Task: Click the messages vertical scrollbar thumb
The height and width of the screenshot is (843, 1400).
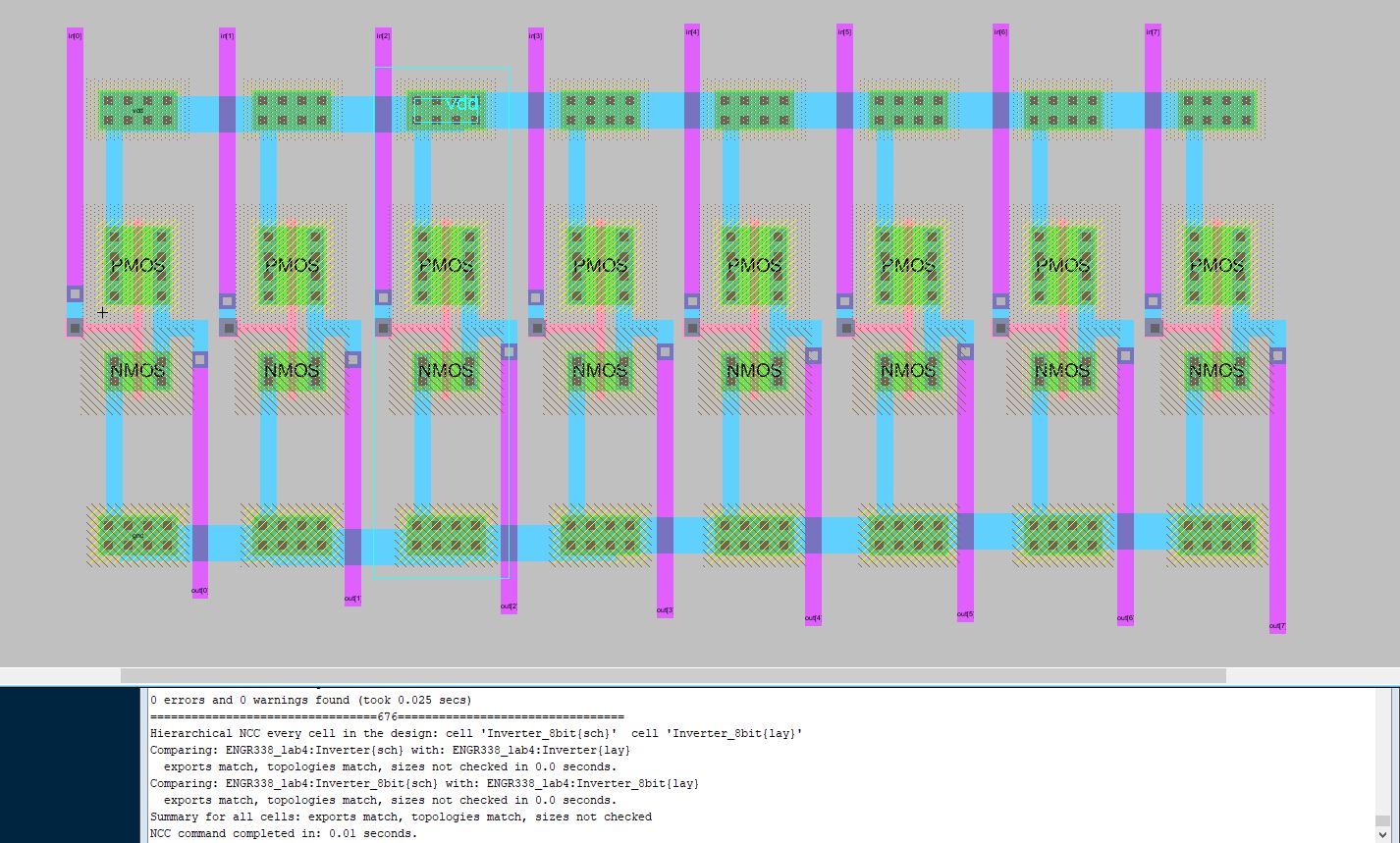Action: tap(1382, 821)
